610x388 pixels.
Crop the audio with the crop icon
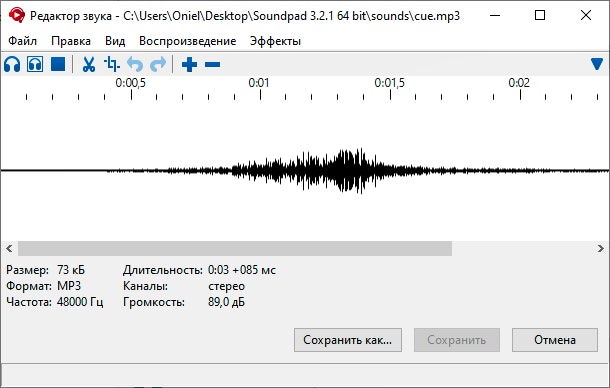click(112, 64)
